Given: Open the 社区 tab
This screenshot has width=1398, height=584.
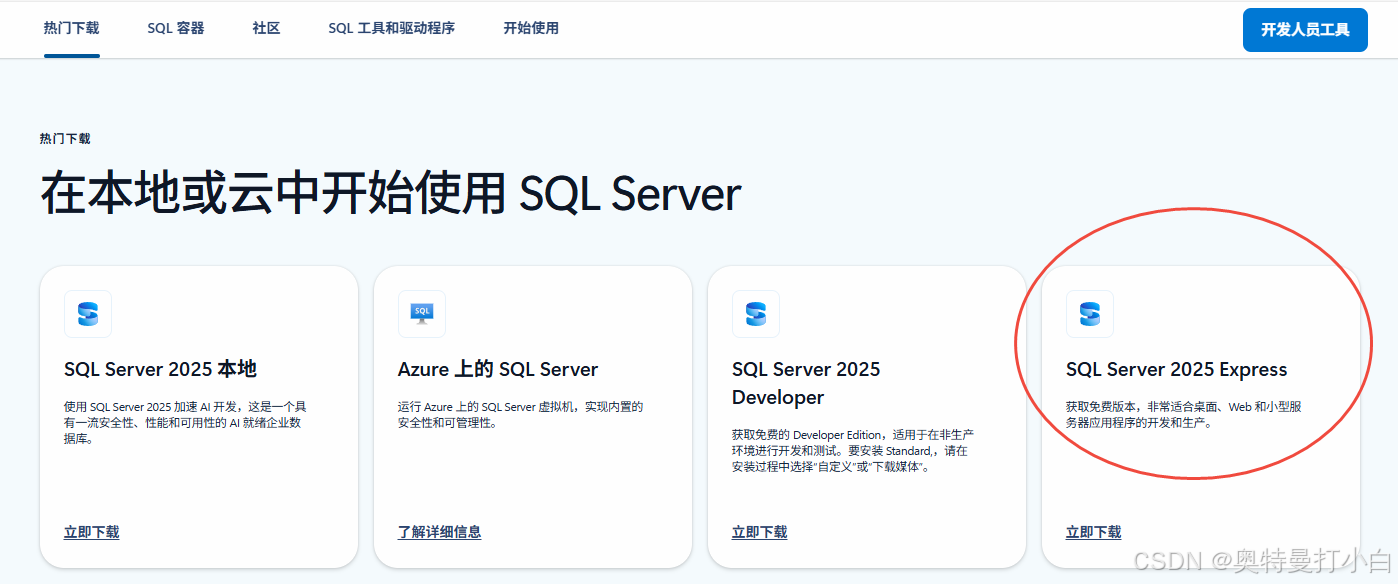Looking at the screenshot, I should point(266,28).
